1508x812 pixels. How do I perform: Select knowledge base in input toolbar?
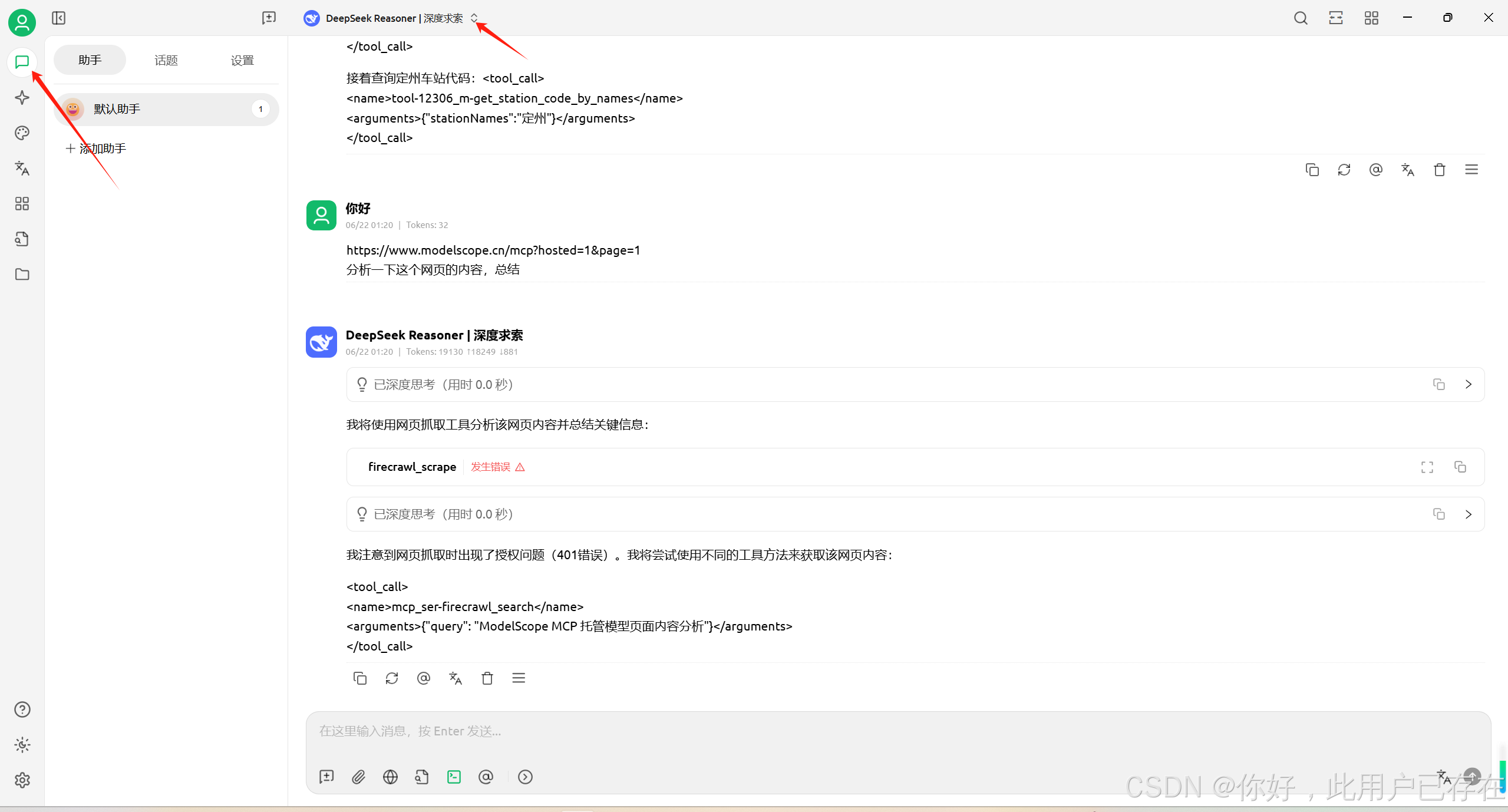click(422, 777)
